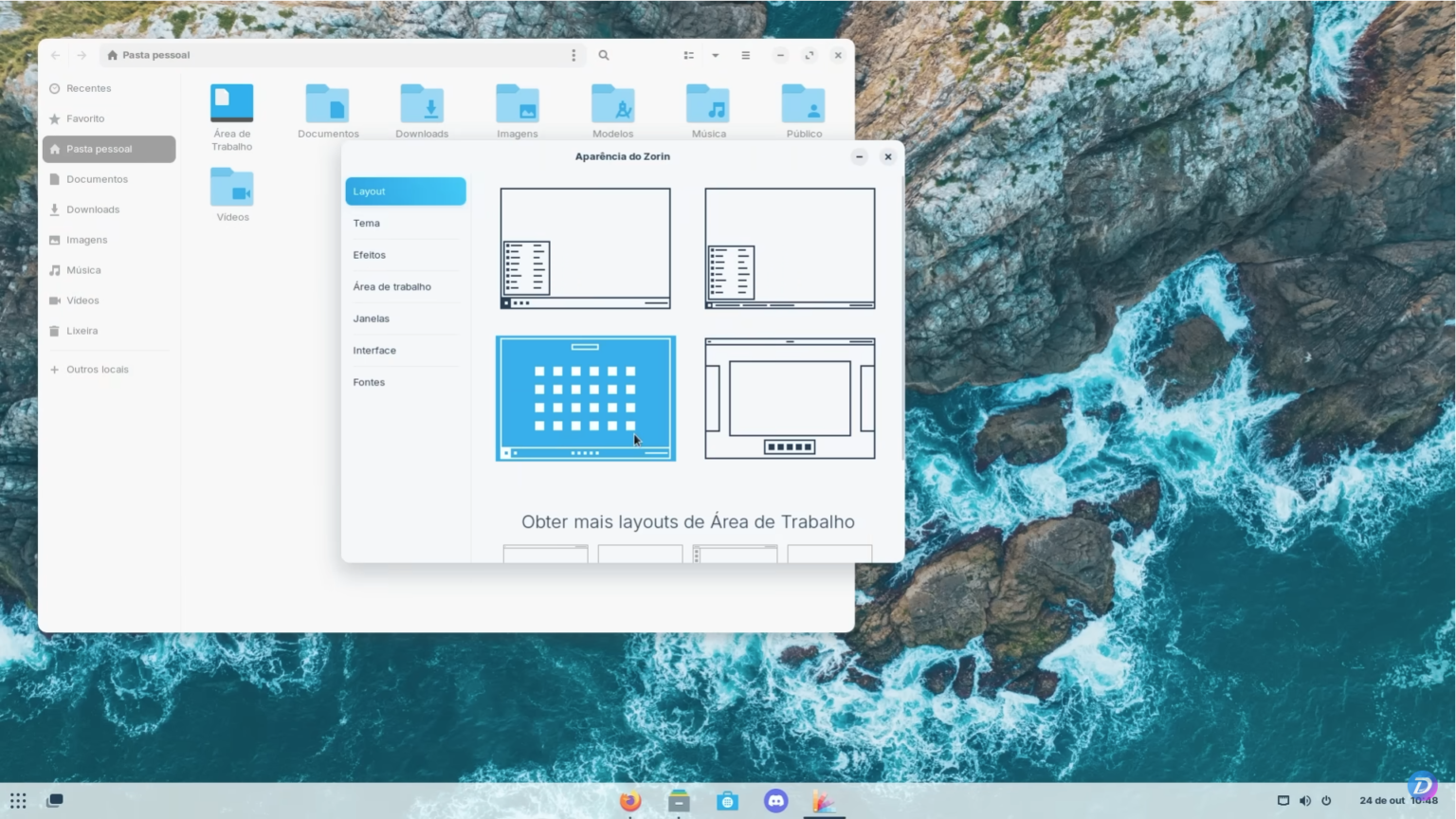Click the back navigation arrow
Image resolution: width=1456 pixels, height=819 pixels.
pyautogui.click(x=55, y=55)
